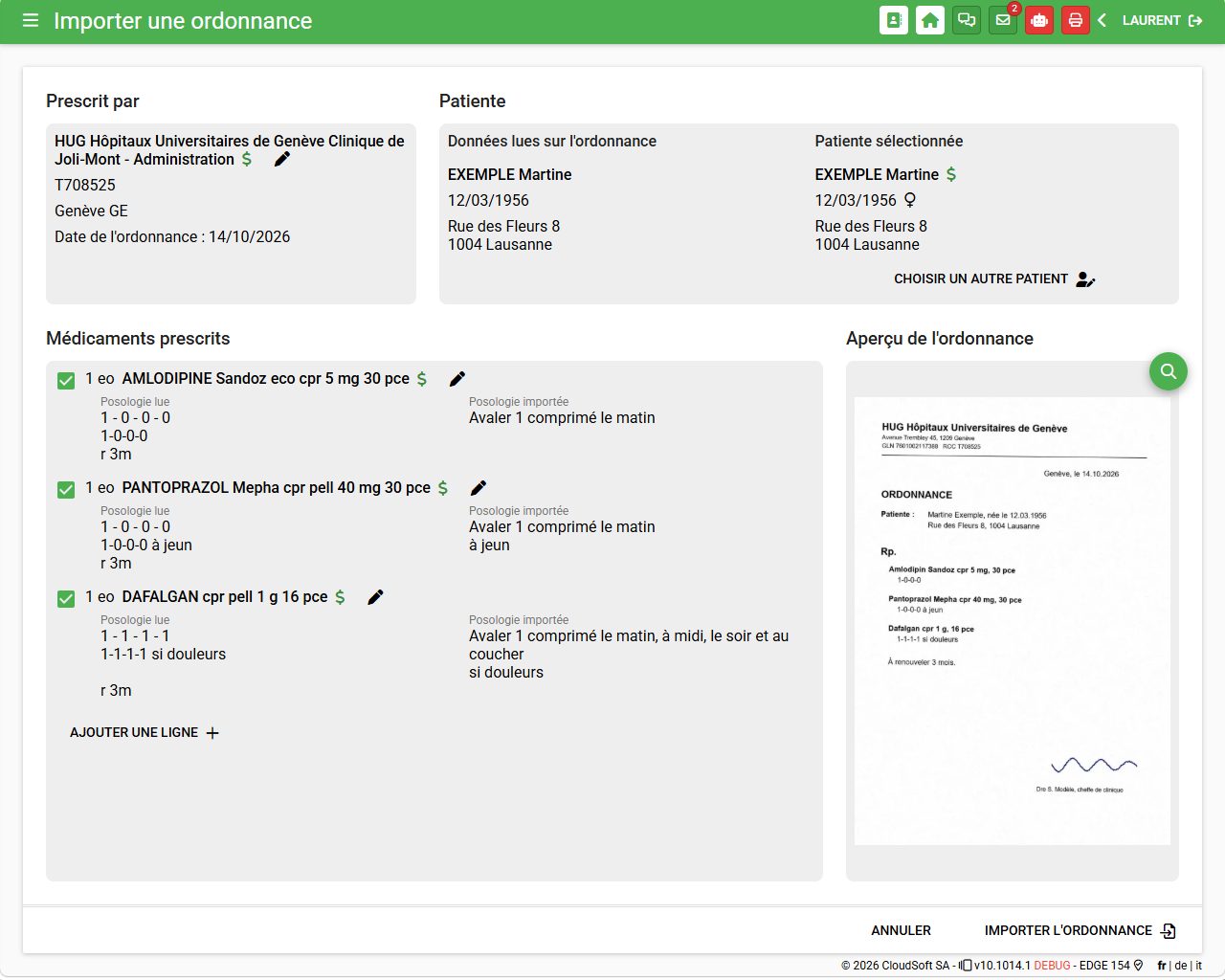Click IMPORTER L'ORDONNANCE button
This screenshot has width=1225, height=980.
(1080, 930)
